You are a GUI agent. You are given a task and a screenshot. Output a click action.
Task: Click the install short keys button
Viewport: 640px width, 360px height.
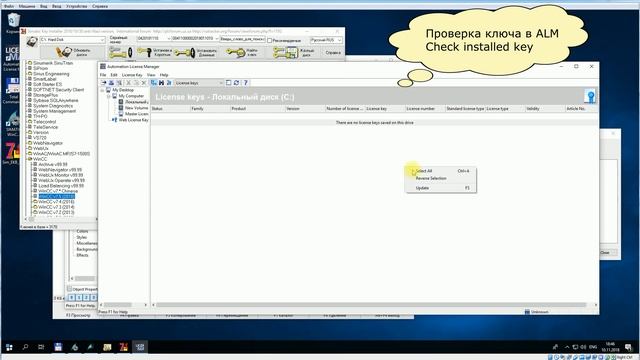tap(154, 52)
